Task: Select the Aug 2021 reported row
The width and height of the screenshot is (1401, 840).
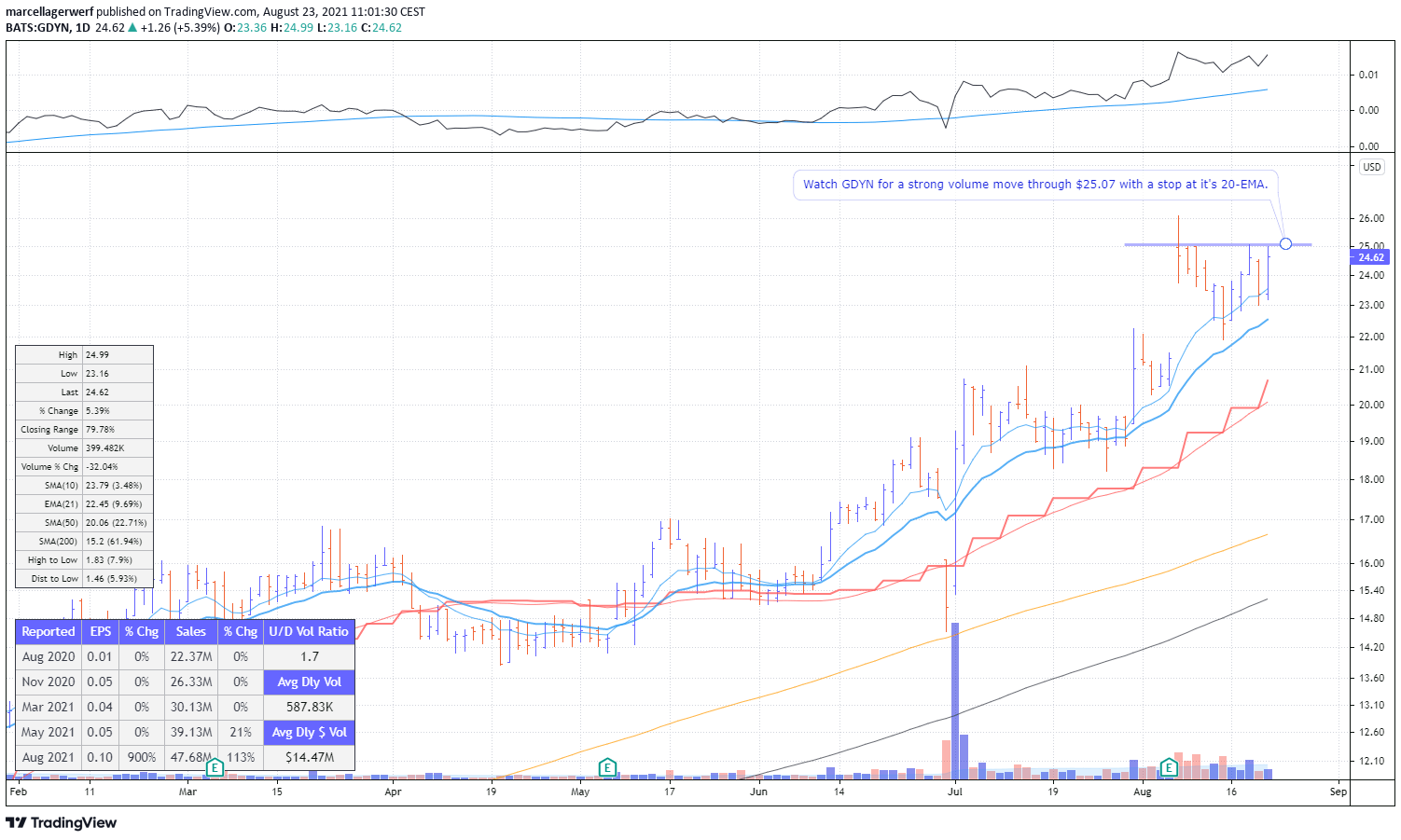Action: pos(140,757)
